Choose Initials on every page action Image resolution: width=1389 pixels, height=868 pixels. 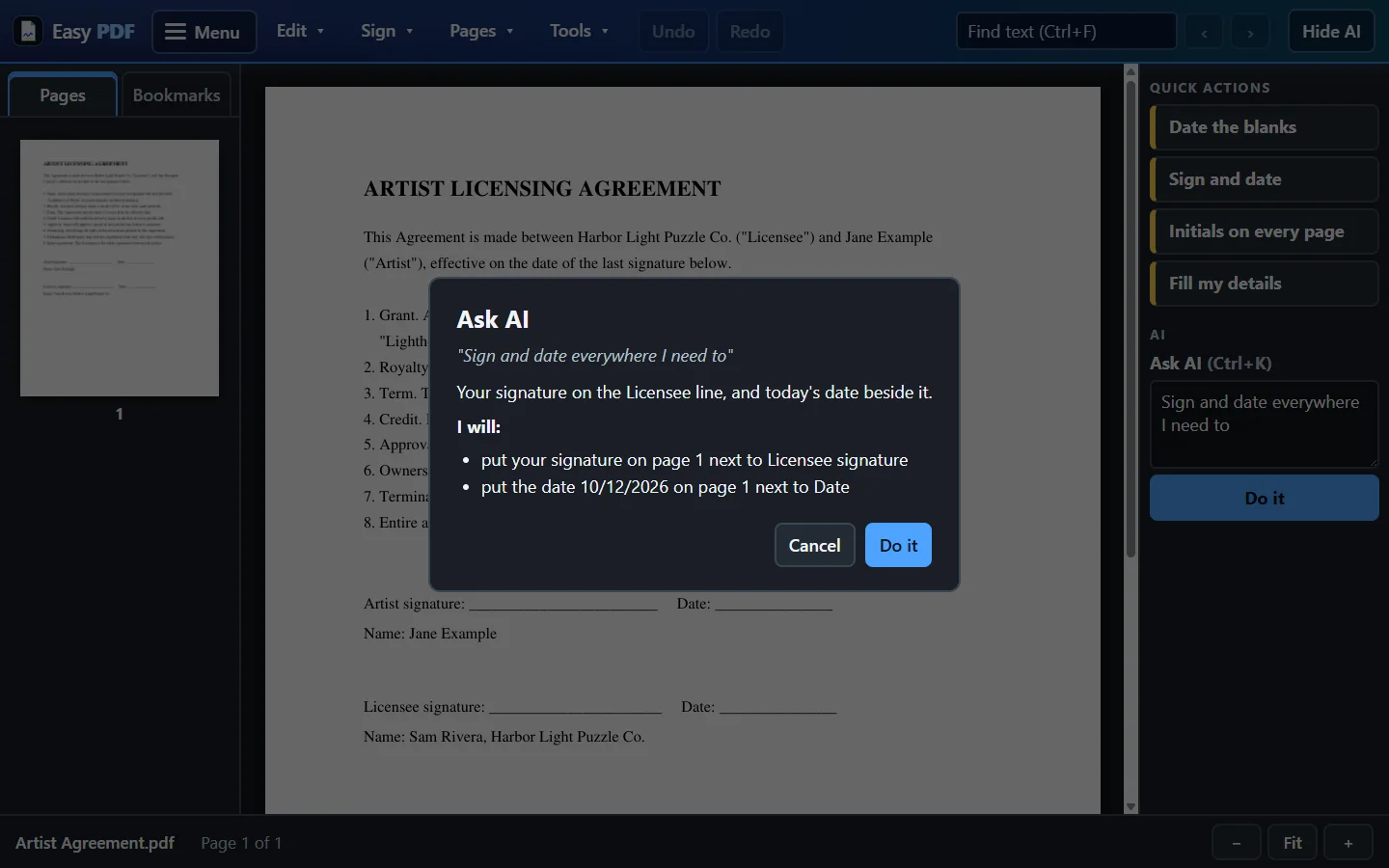(1264, 231)
